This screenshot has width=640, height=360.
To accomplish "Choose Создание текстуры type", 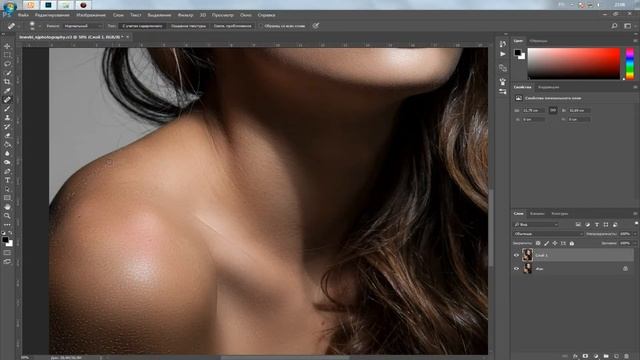I will click(x=188, y=26).
